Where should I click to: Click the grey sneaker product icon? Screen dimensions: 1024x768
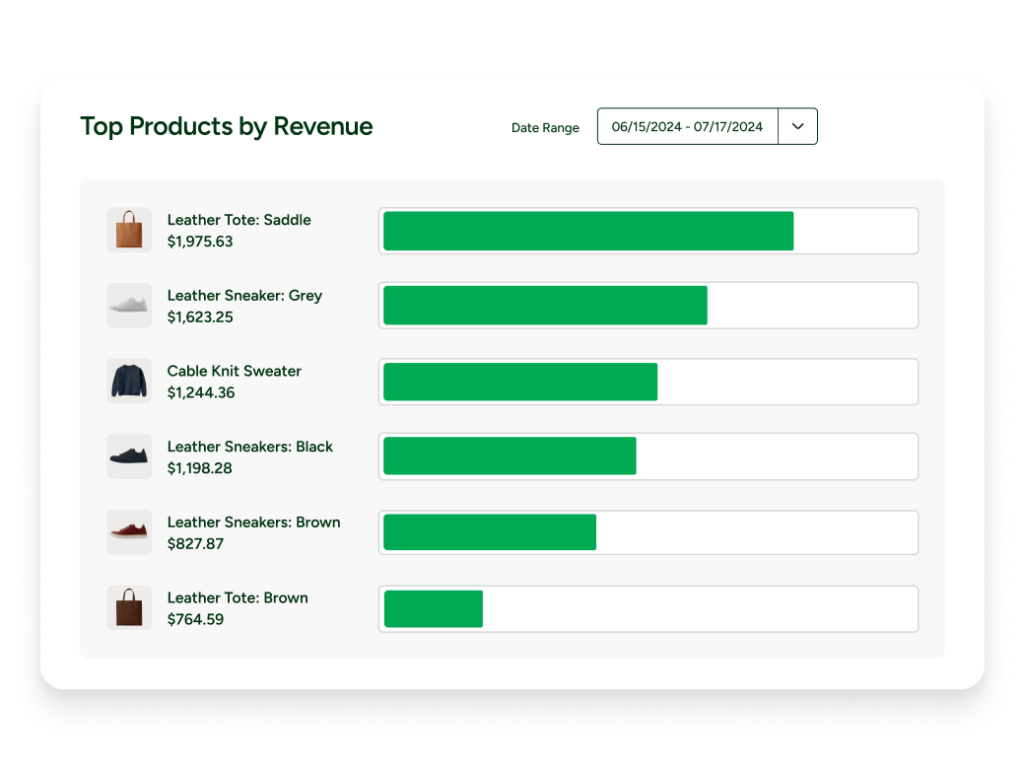coord(129,305)
